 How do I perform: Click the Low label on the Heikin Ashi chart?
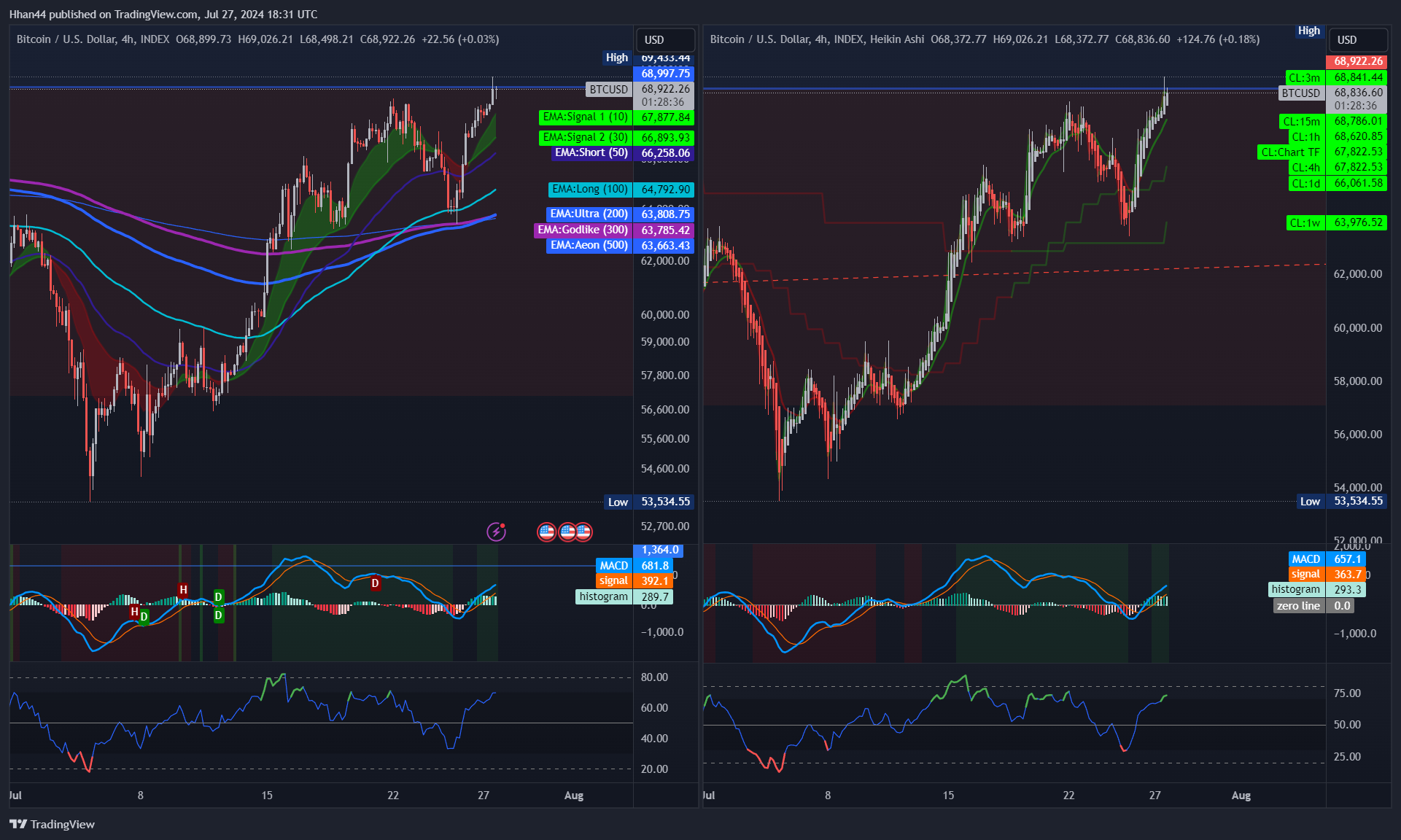pos(1310,501)
